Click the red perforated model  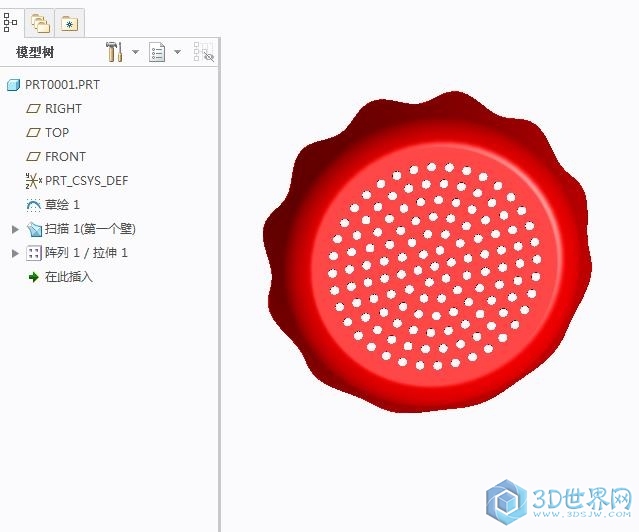[x=427, y=252]
